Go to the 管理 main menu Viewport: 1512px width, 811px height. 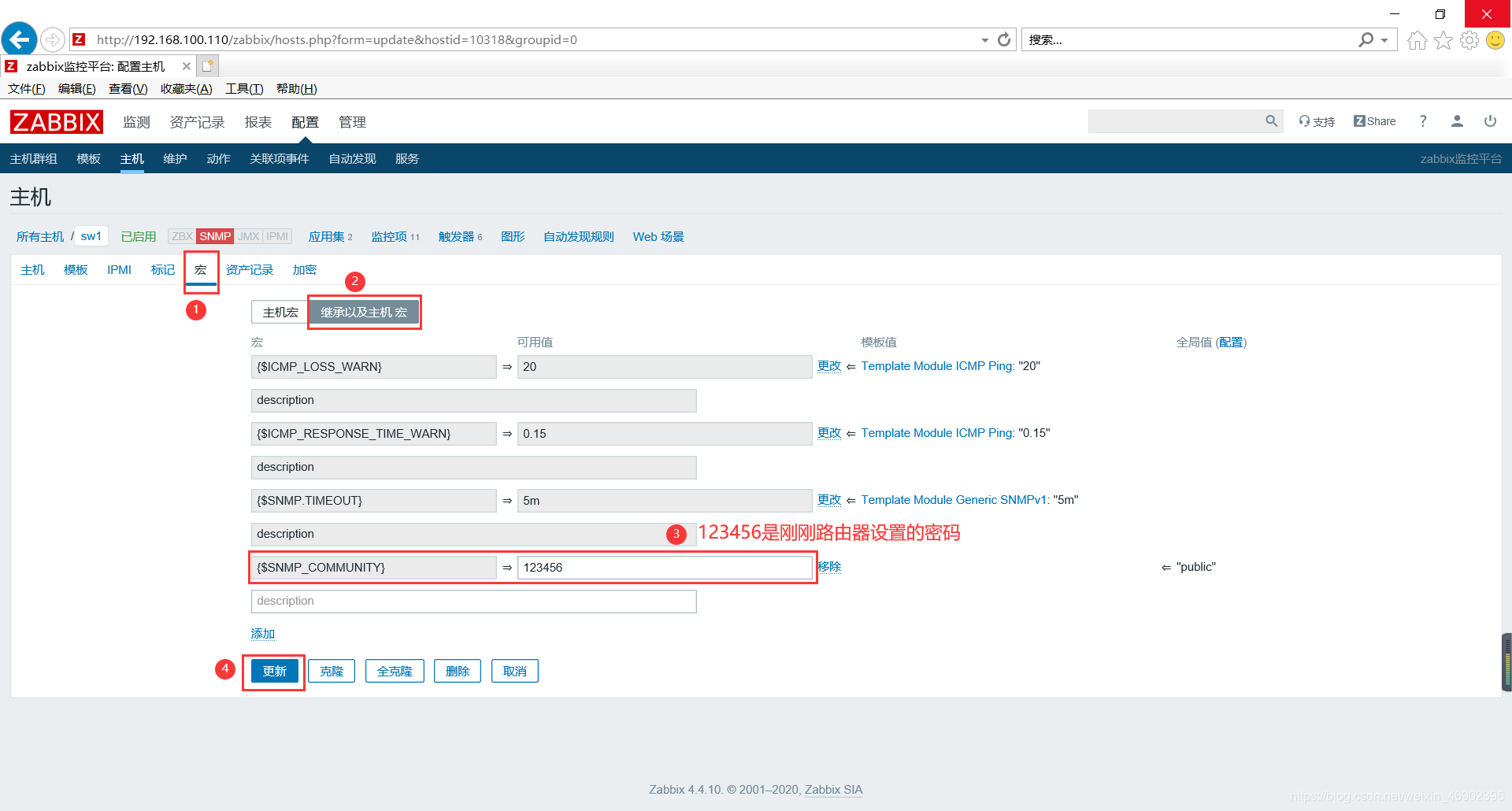coord(352,122)
